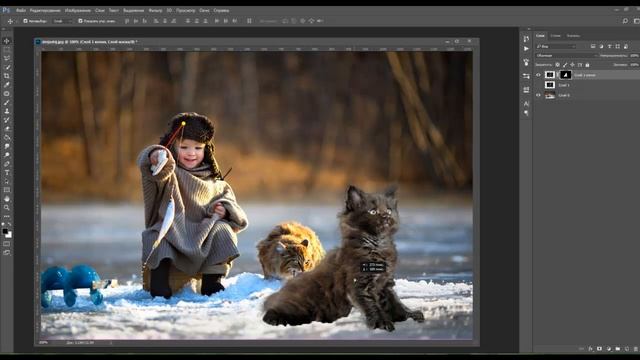Image resolution: width=640 pixels, height=360 pixels.
Task: Open the Изображение menu
Action: [x=78, y=10]
